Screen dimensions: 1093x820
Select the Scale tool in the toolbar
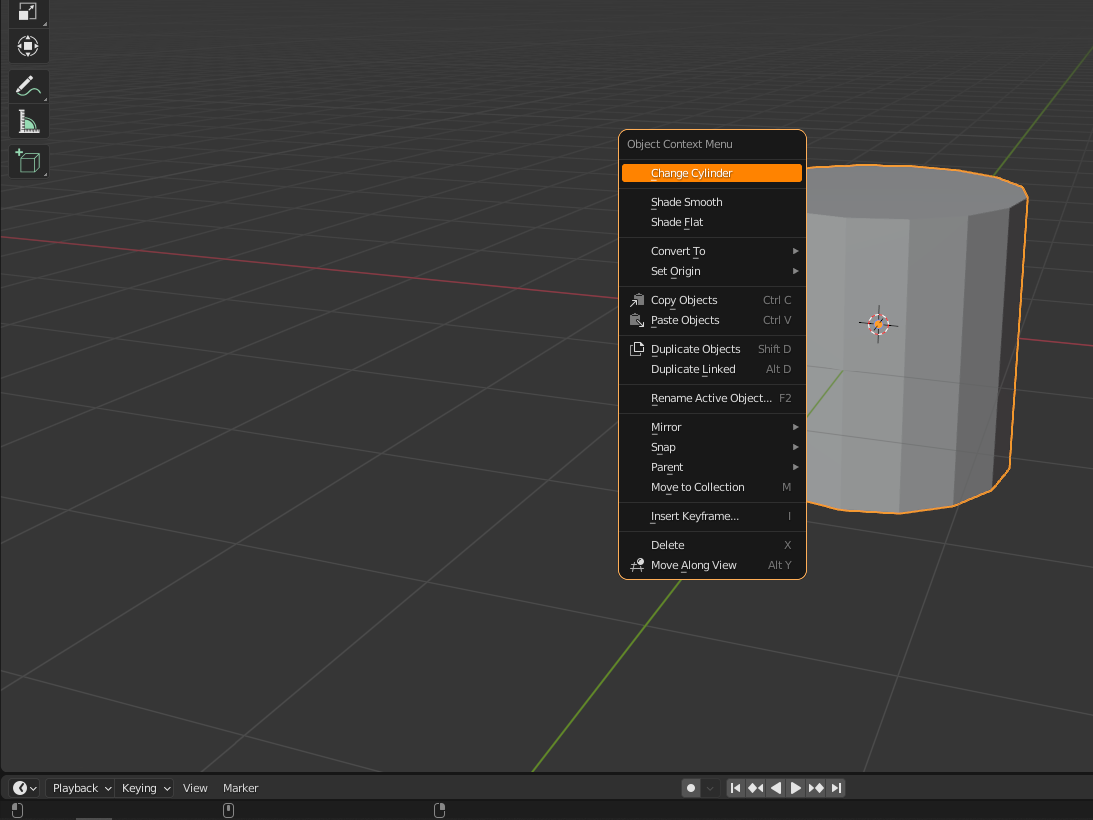pos(28,13)
